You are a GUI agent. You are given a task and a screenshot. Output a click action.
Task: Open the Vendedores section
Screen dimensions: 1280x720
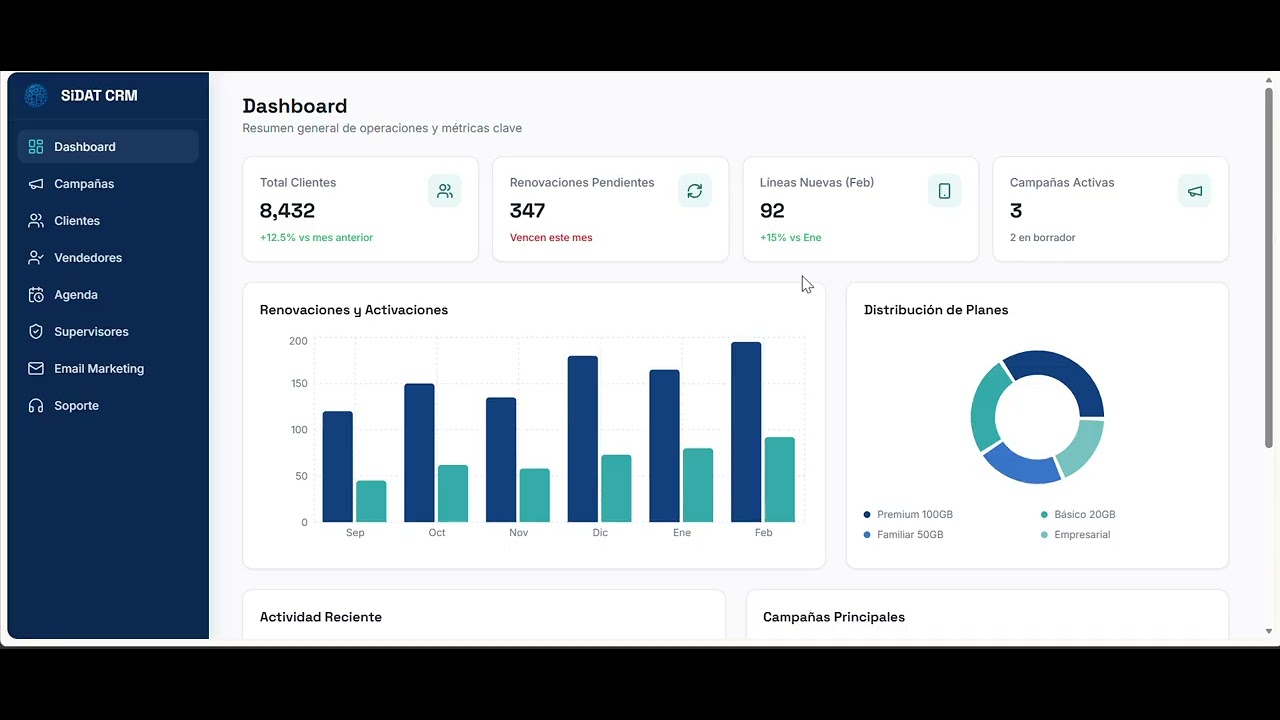coord(108,258)
